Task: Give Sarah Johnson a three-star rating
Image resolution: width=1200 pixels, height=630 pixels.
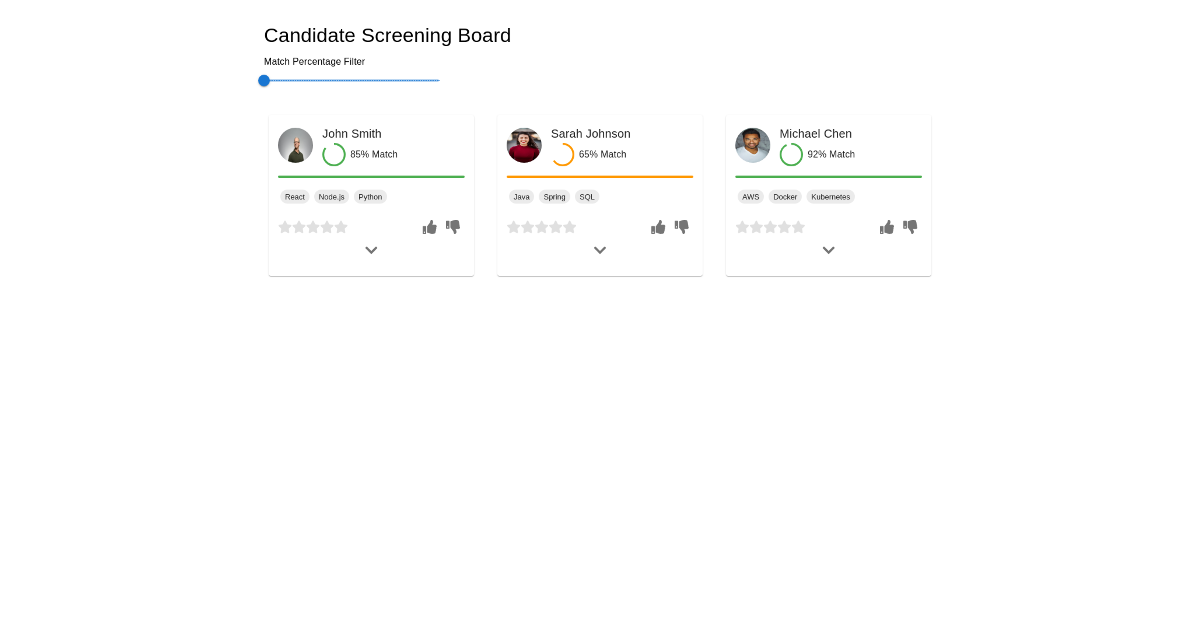Action: pos(542,227)
